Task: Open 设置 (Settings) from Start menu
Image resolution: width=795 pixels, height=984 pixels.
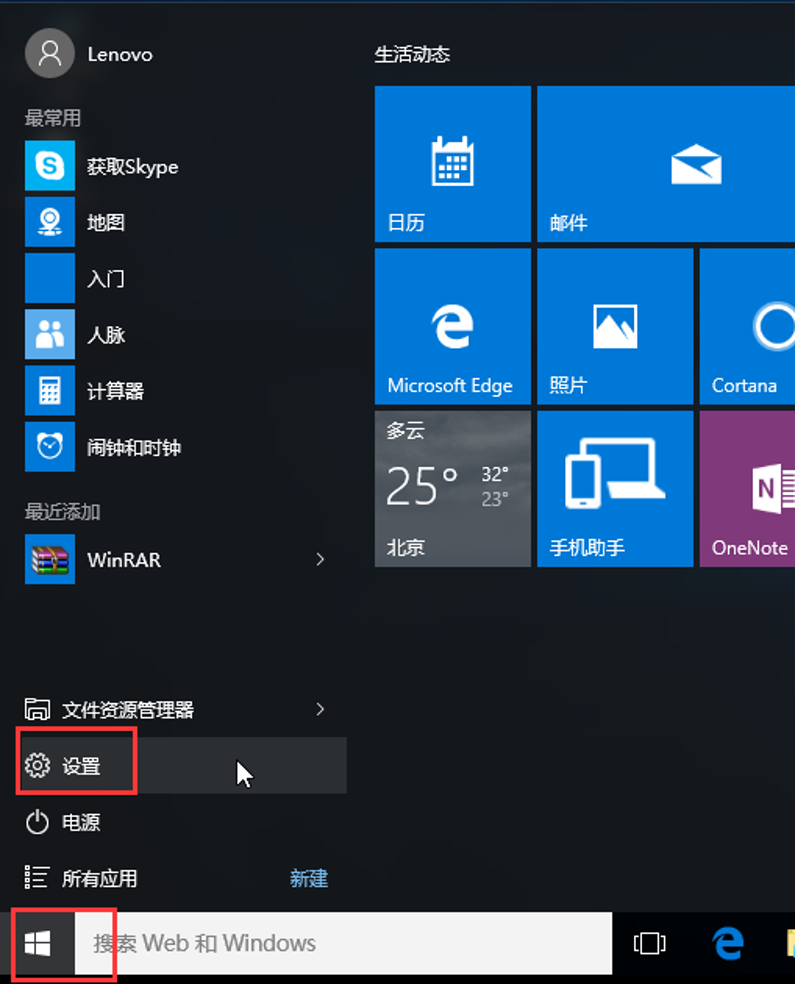Action: point(80,766)
